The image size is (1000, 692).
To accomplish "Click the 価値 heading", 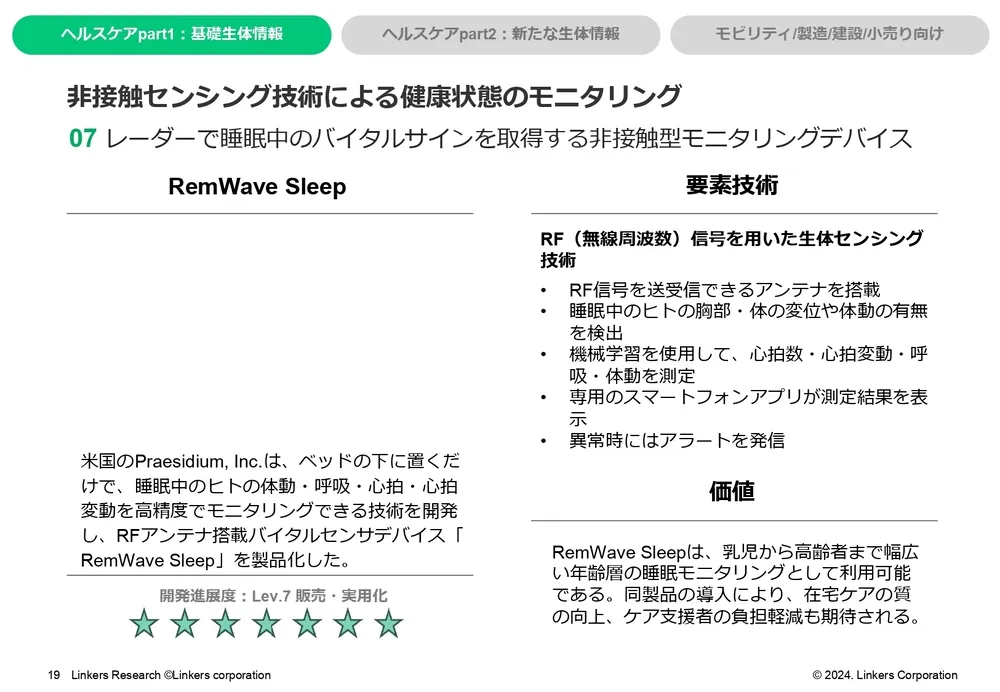I will (x=732, y=492).
